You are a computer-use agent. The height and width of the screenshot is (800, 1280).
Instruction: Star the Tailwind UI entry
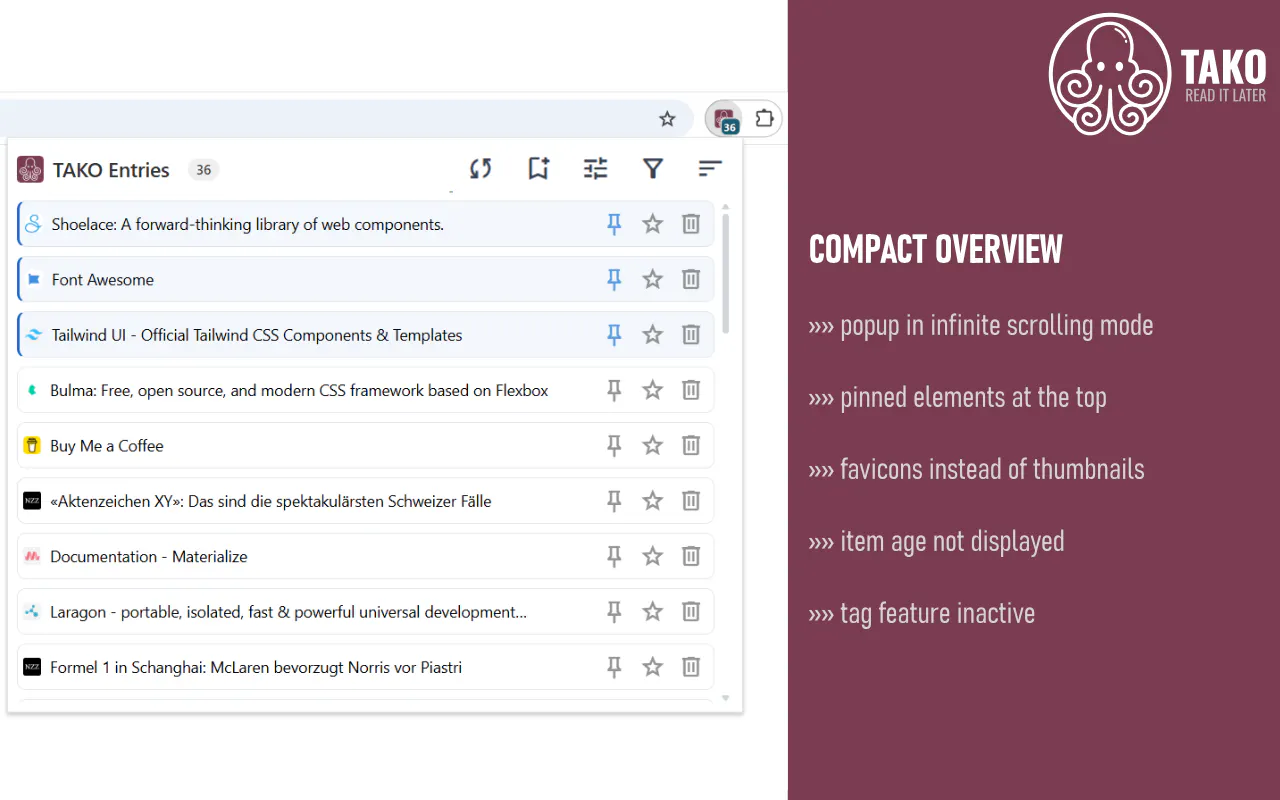(x=653, y=335)
